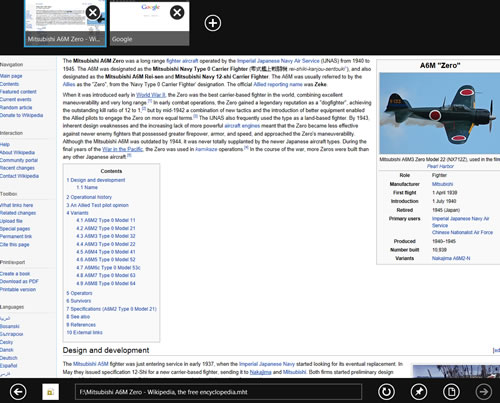The height and width of the screenshot is (403, 500).
Task: Pin the page with the pin icon
Action: pyautogui.click(x=419, y=391)
